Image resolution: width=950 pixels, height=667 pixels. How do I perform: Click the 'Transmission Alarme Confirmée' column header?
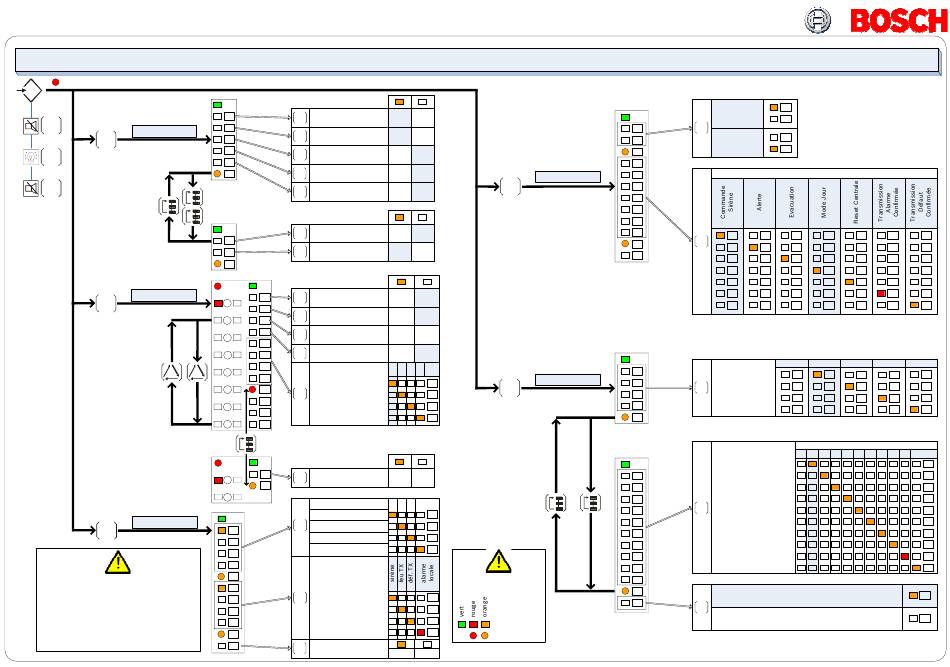(888, 202)
